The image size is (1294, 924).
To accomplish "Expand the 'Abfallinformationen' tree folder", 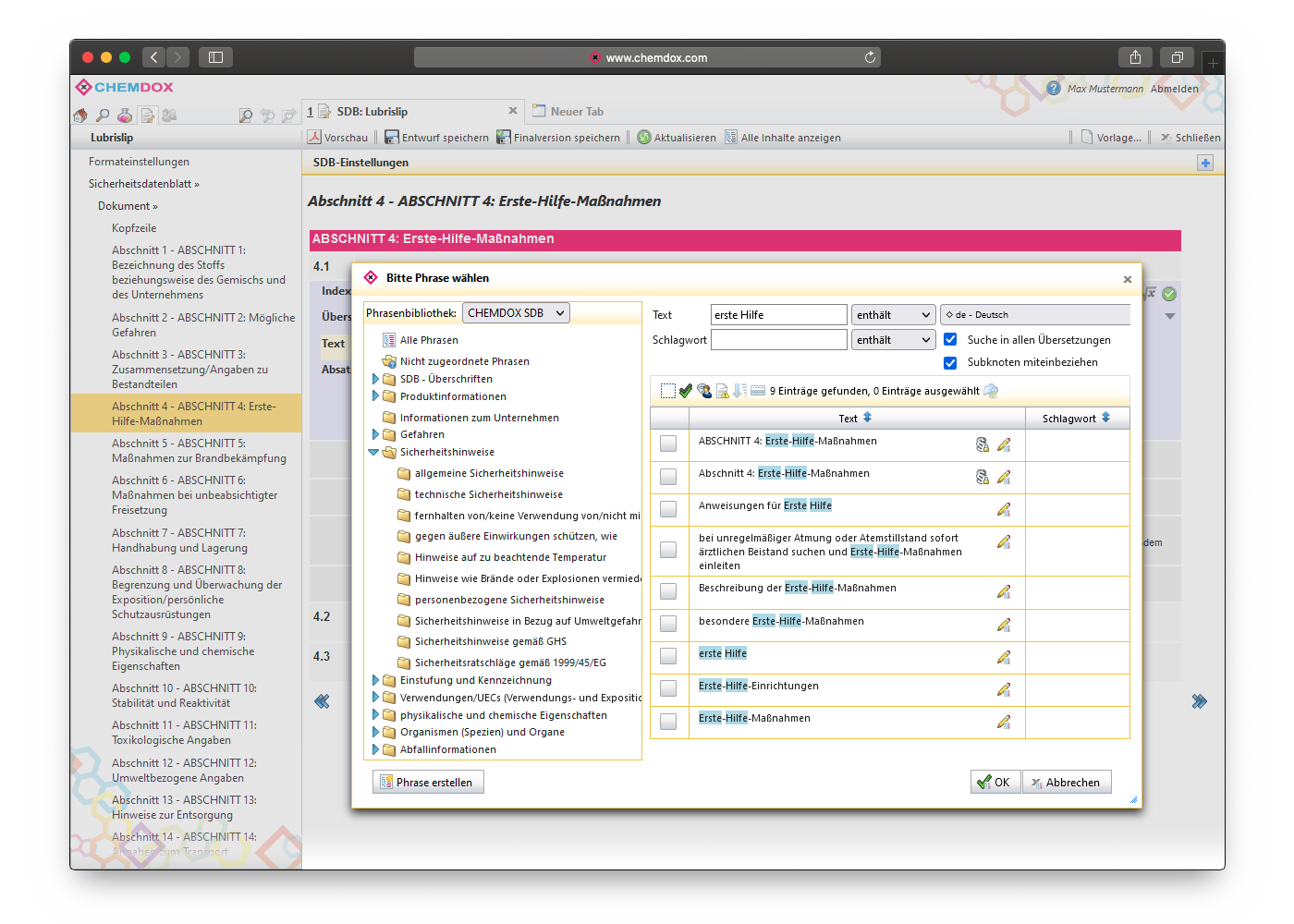I will [375, 749].
